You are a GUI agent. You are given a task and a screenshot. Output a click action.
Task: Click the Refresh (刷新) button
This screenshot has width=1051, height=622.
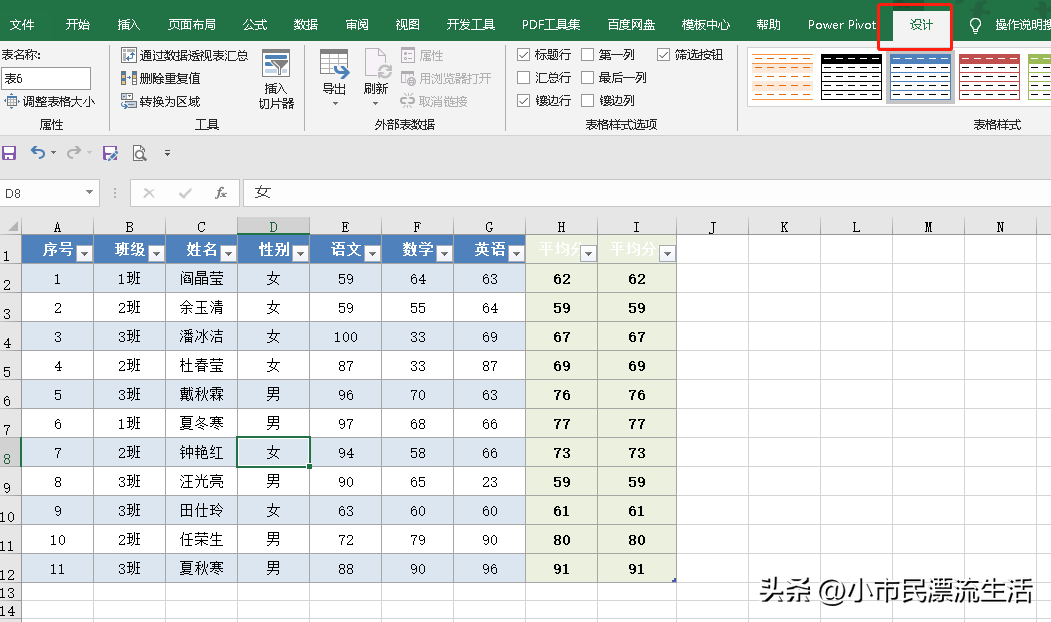pos(376,79)
